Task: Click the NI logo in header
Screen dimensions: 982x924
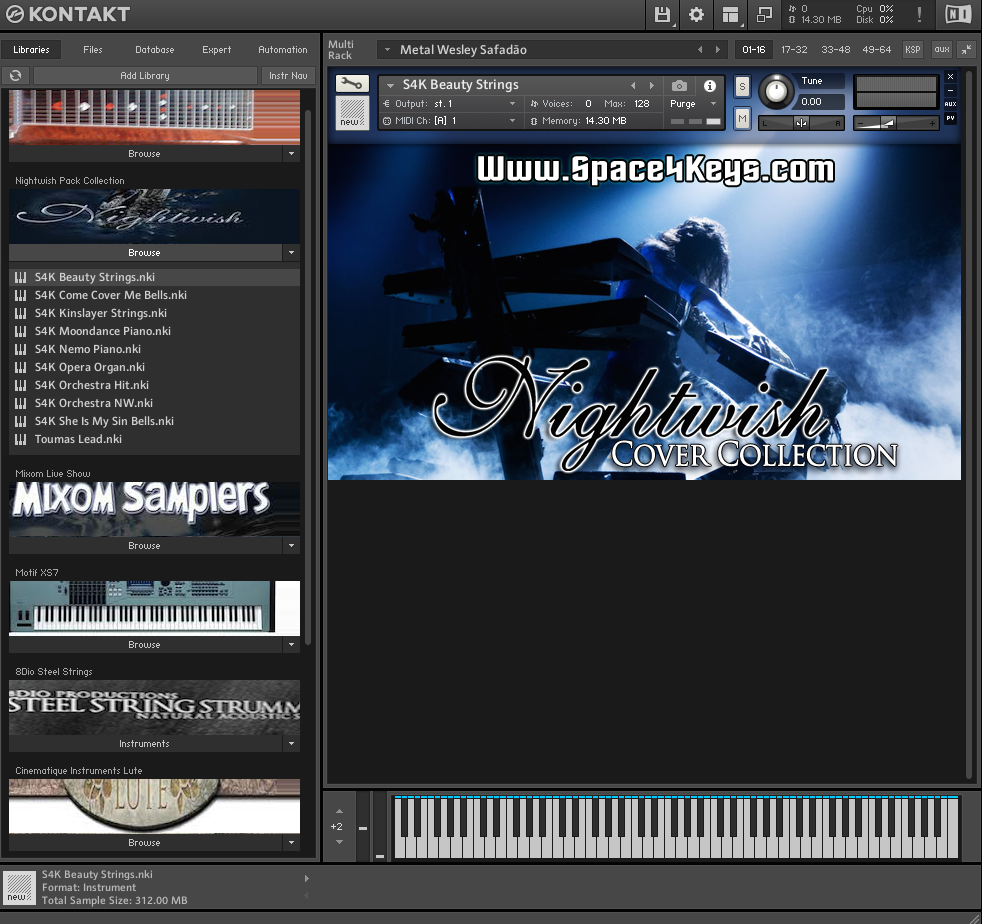Action: (958, 14)
